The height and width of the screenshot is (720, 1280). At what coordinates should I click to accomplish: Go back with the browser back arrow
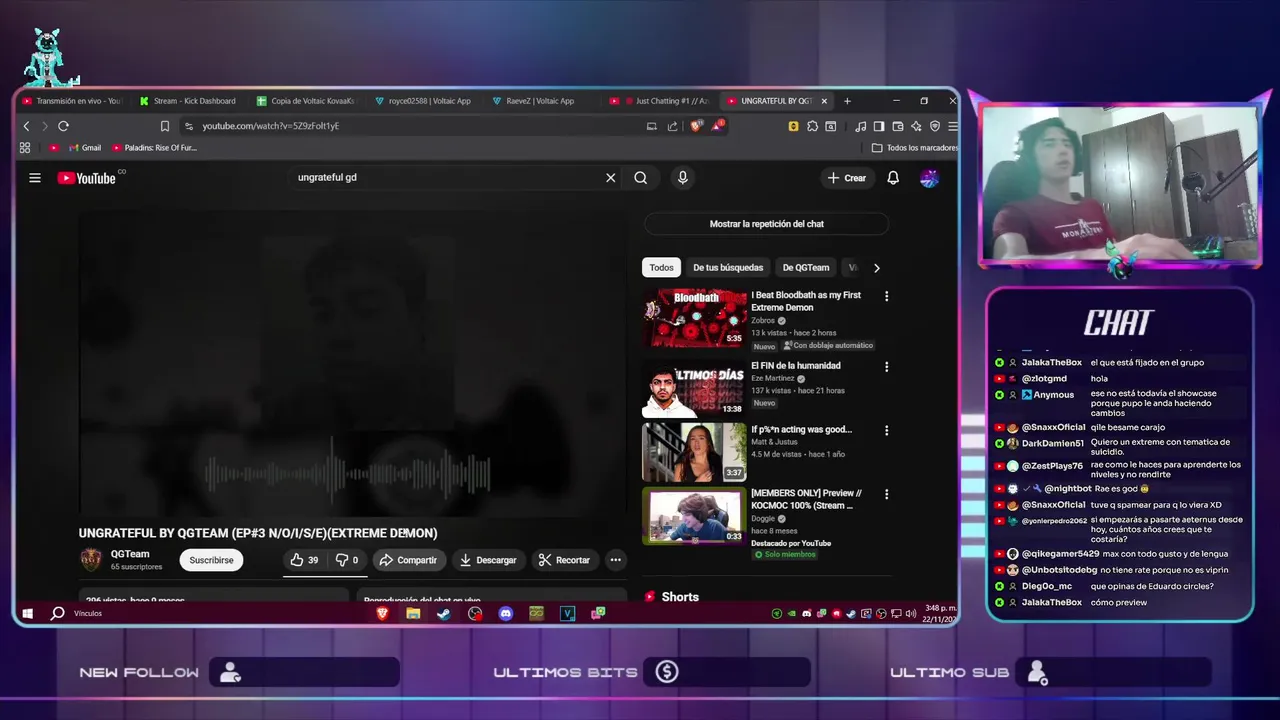coord(27,126)
